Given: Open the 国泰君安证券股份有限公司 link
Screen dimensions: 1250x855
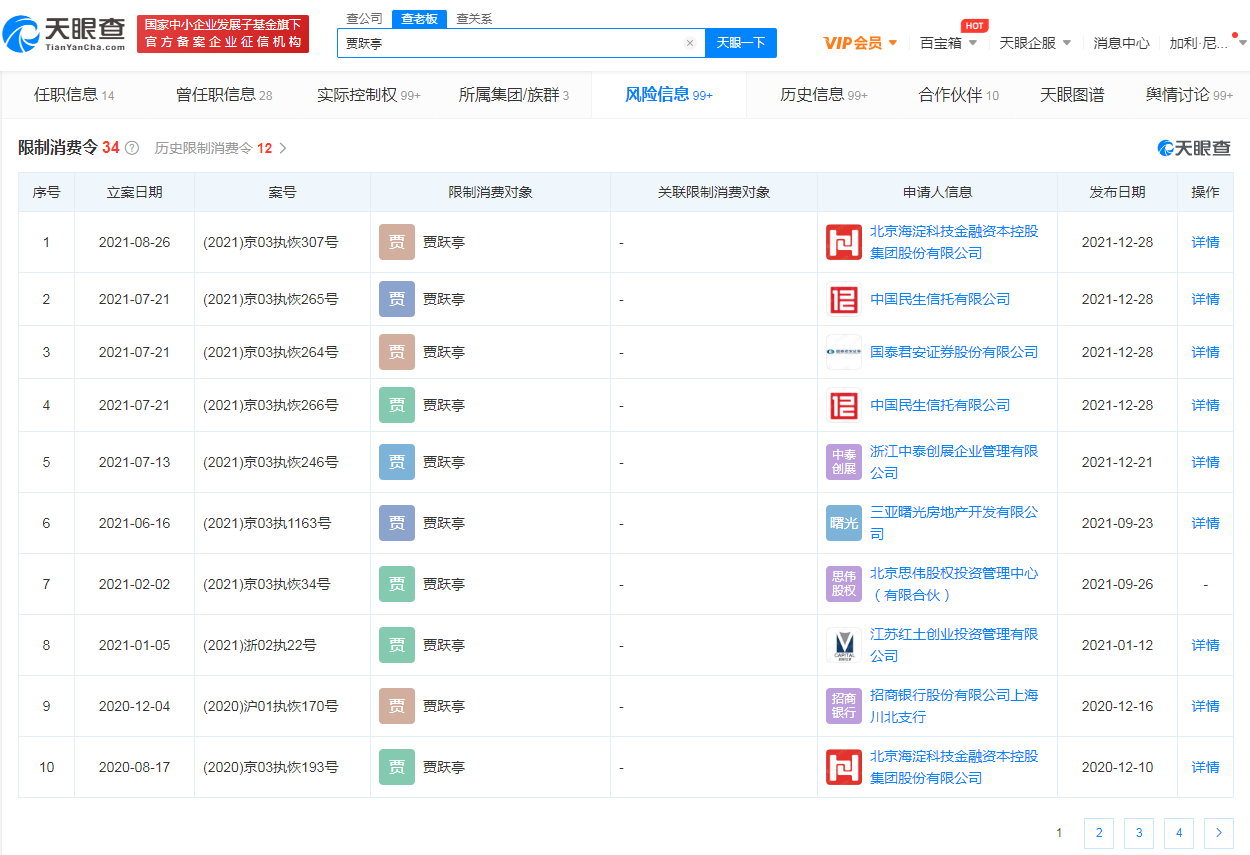Looking at the screenshot, I should 954,352.
